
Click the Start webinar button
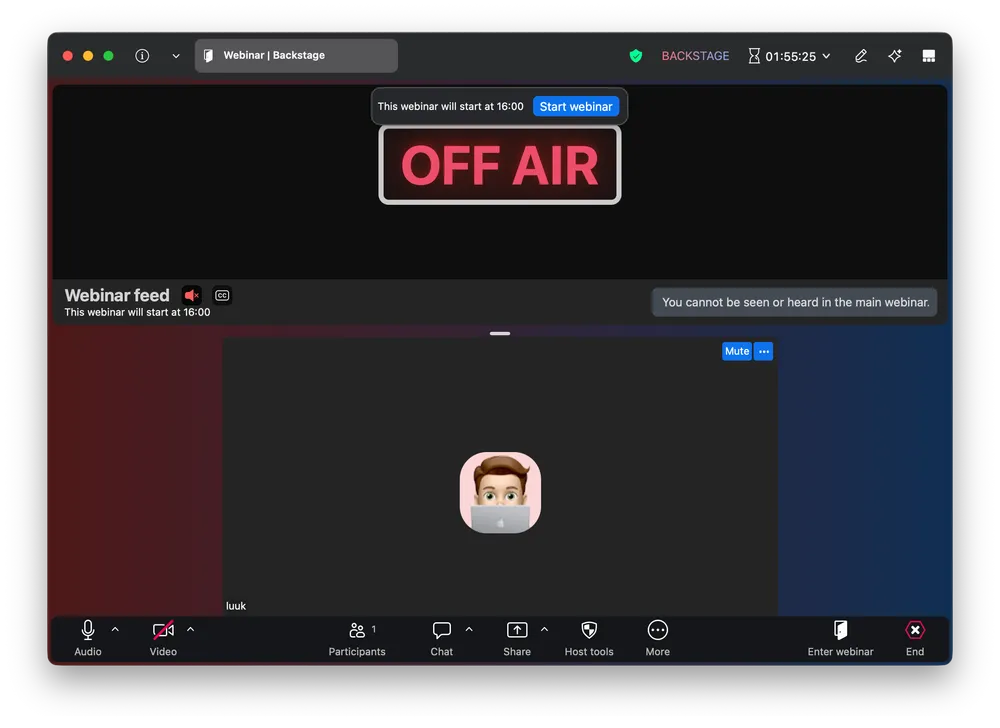pos(576,106)
